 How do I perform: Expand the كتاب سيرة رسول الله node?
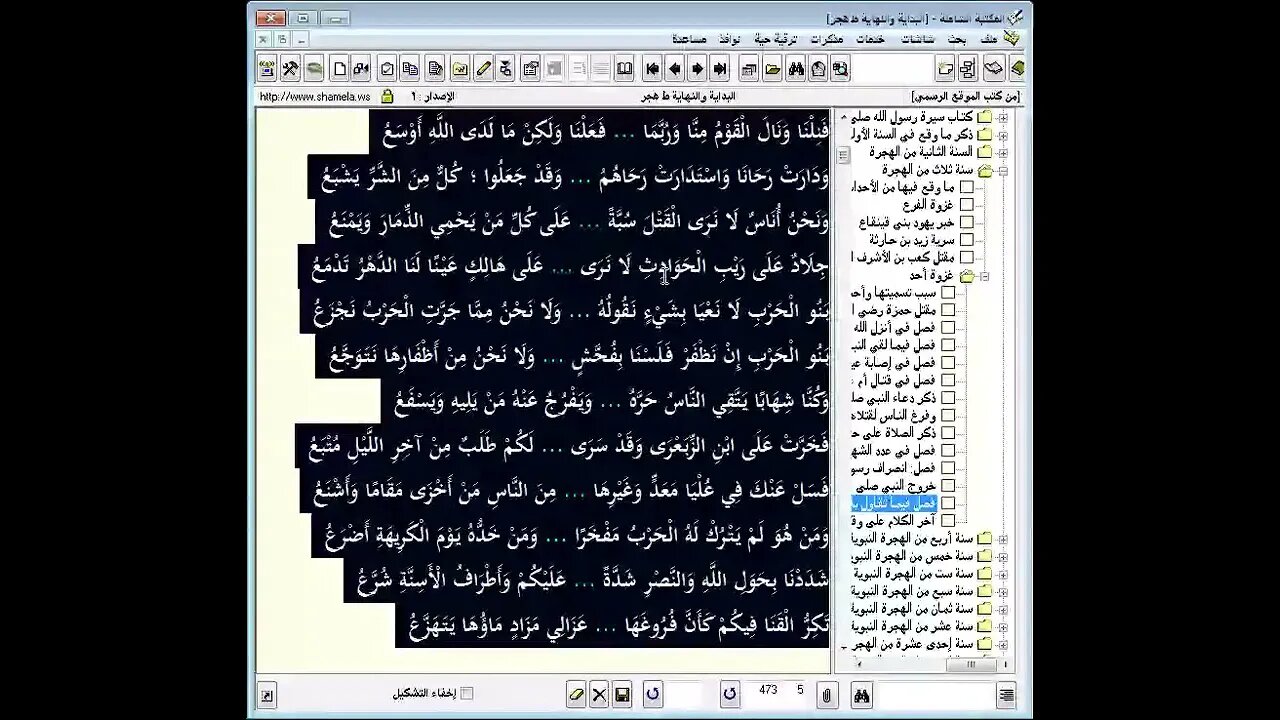pos(1003,117)
